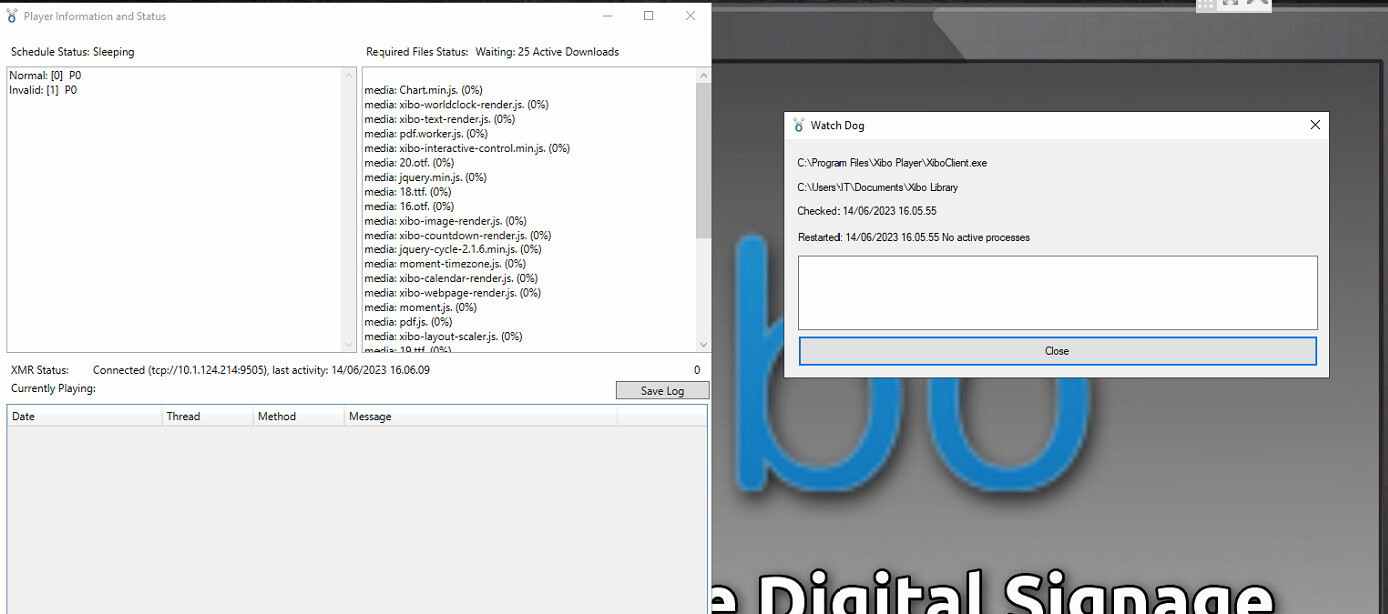The height and width of the screenshot is (614, 1388).
Task: Click the 'Currently Playing:' label
Action: tap(53, 388)
